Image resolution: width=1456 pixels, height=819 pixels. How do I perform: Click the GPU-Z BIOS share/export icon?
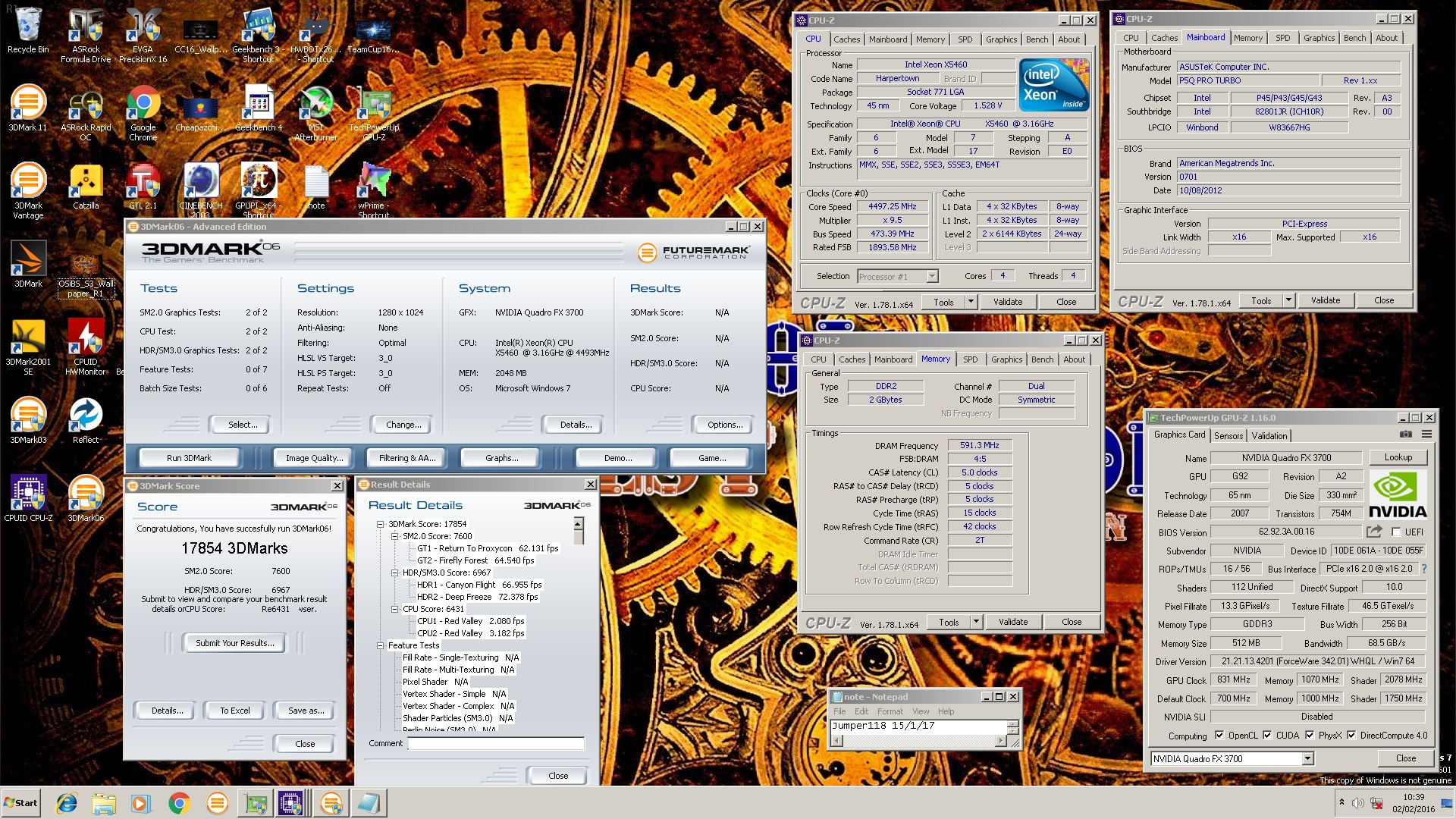pyautogui.click(x=1374, y=532)
